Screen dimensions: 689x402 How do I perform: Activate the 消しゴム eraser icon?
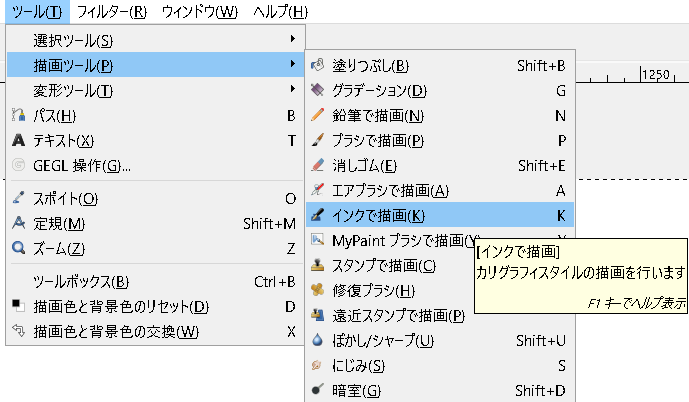point(317,166)
